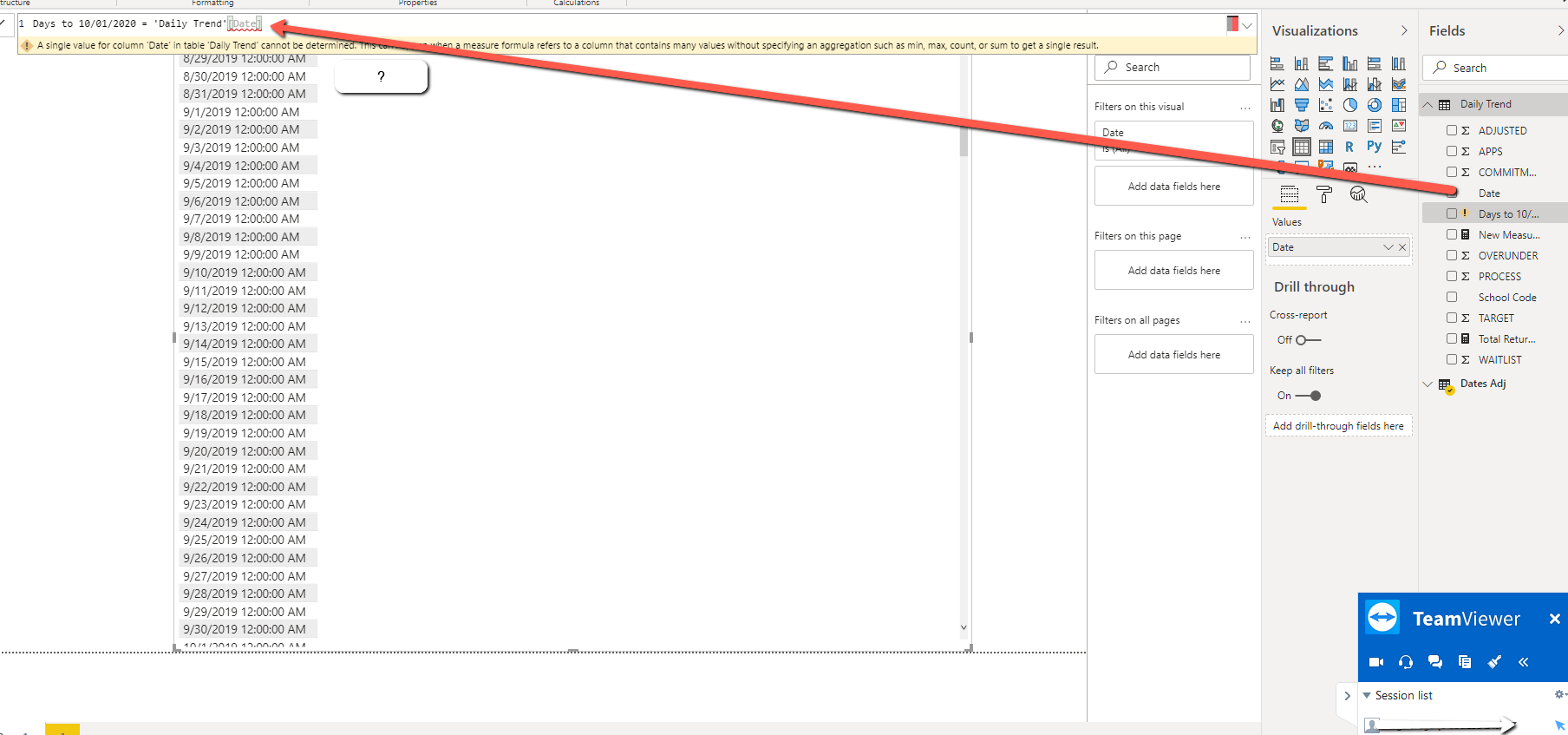The image size is (1568, 735).
Task: Expand the Dates Adj table
Action: (x=1428, y=384)
